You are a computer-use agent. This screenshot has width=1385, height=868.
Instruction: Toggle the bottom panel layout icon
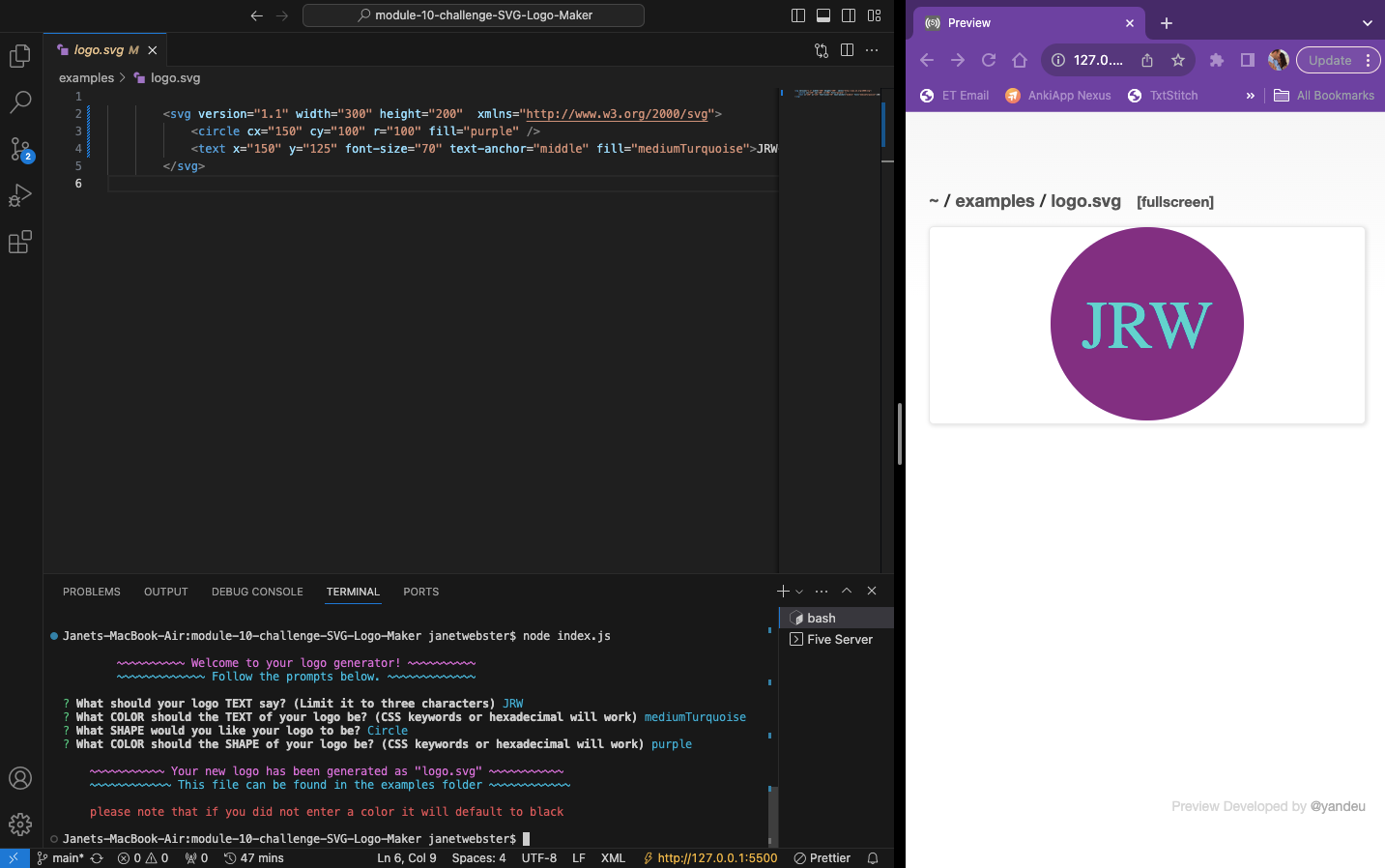(x=823, y=15)
